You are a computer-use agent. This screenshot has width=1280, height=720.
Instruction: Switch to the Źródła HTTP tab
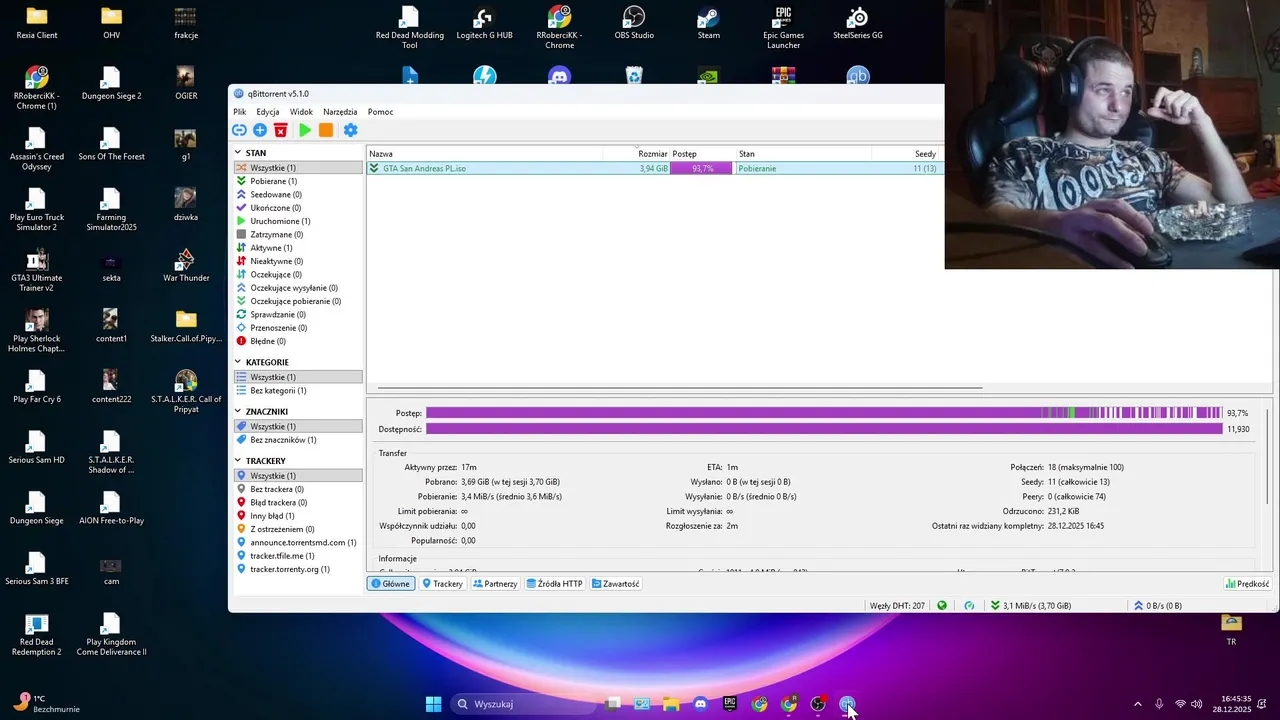[x=555, y=584]
